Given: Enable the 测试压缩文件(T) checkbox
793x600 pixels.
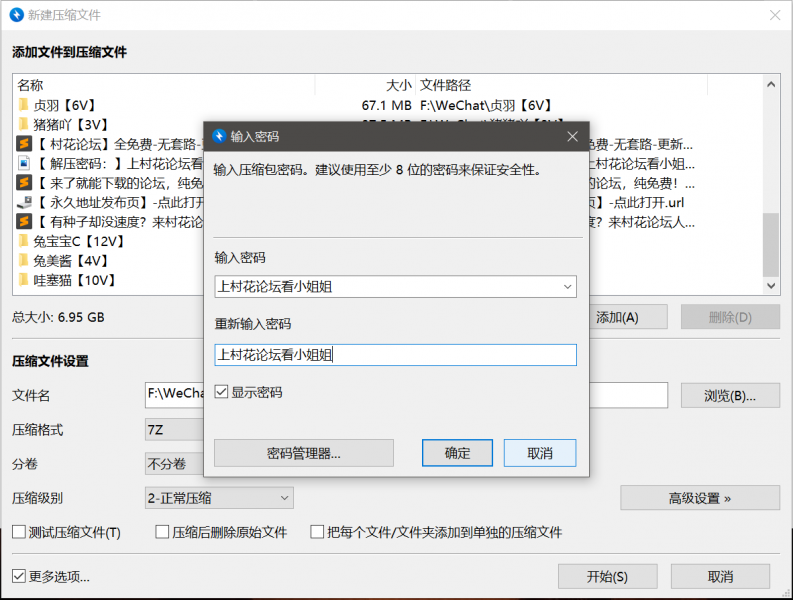Looking at the screenshot, I should tap(19, 533).
